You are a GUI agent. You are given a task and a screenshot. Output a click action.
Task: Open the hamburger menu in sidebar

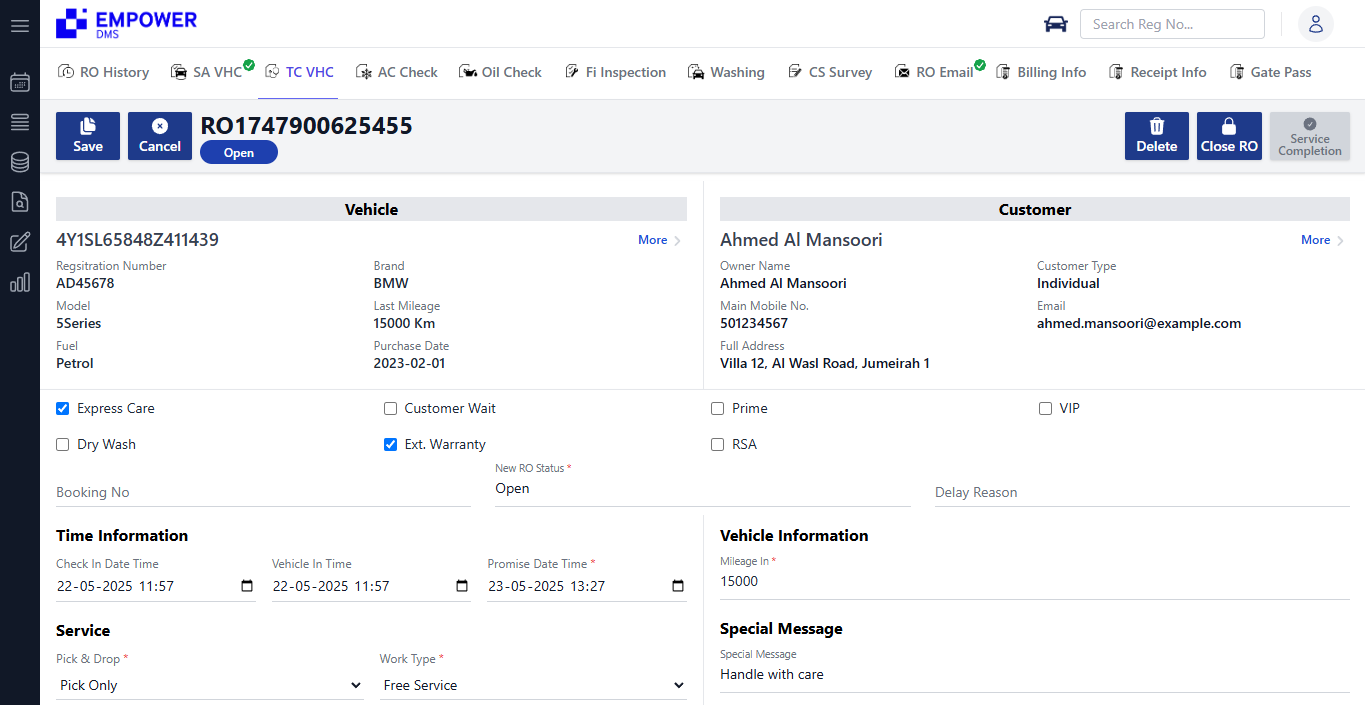[20, 26]
